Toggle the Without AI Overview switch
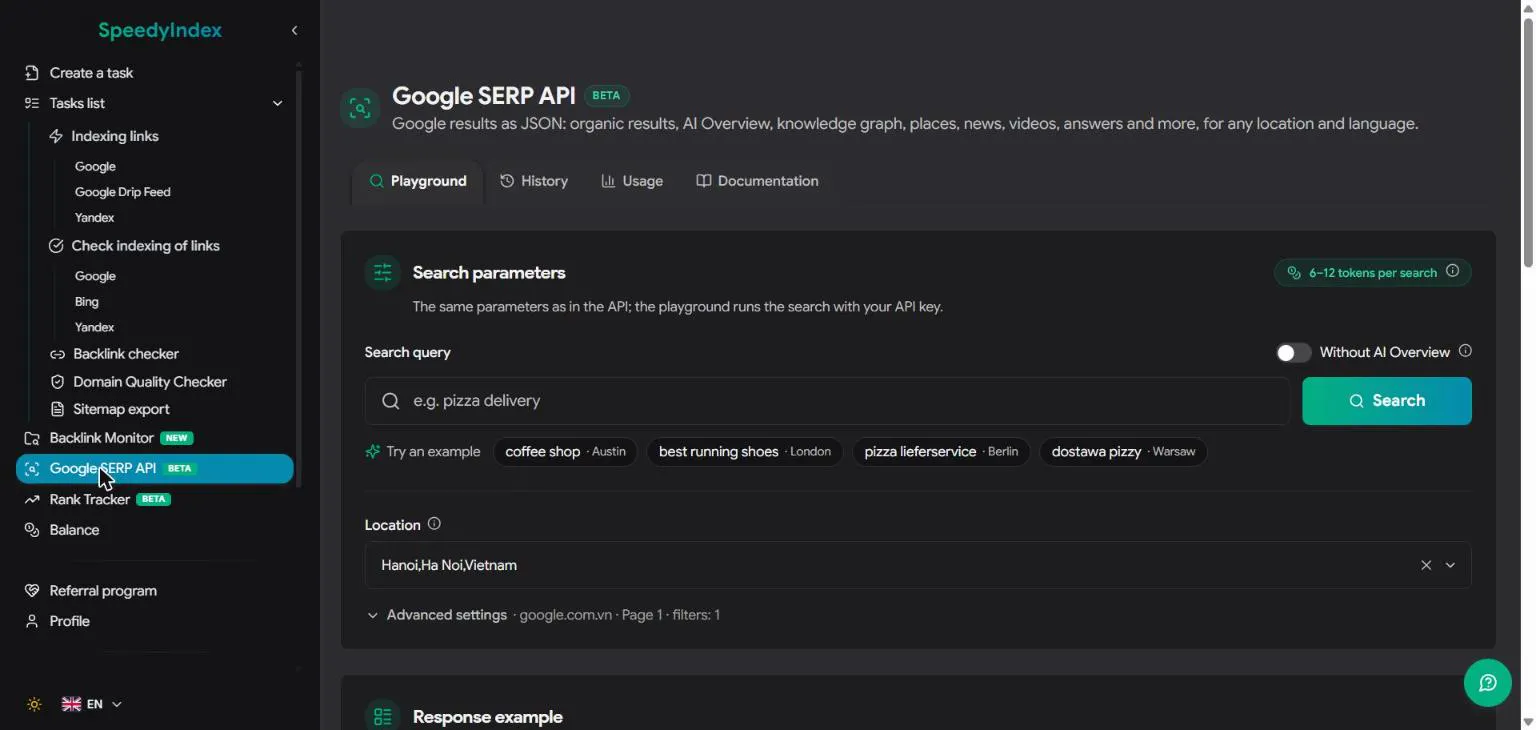This screenshot has height=730, width=1536. pyautogui.click(x=1293, y=352)
